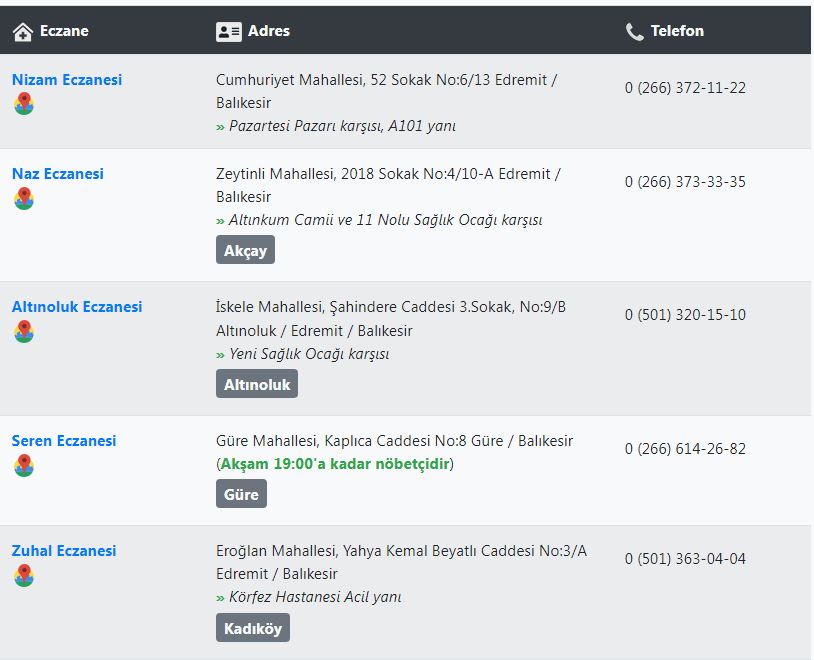The width and height of the screenshot is (814, 660).
Task: Click note 'Körfez Hastanesi Acil yanı'
Action: coord(315,597)
